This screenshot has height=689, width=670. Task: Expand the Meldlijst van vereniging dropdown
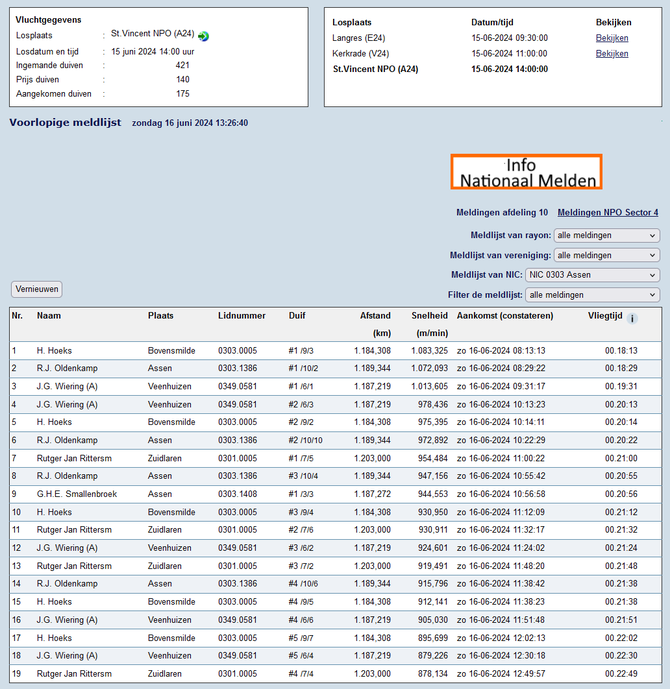(606, 255)
